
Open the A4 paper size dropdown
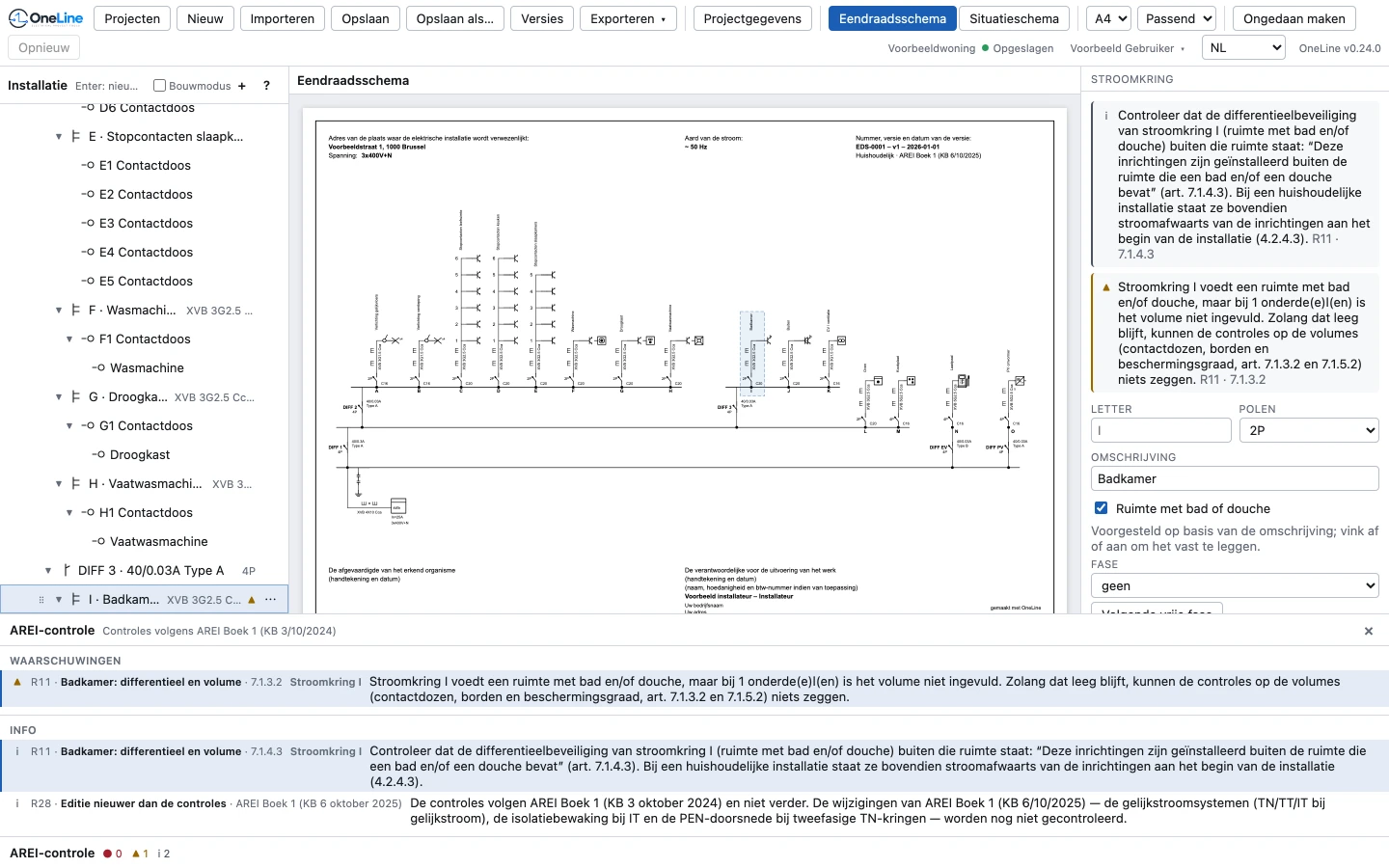(1108, 18)
